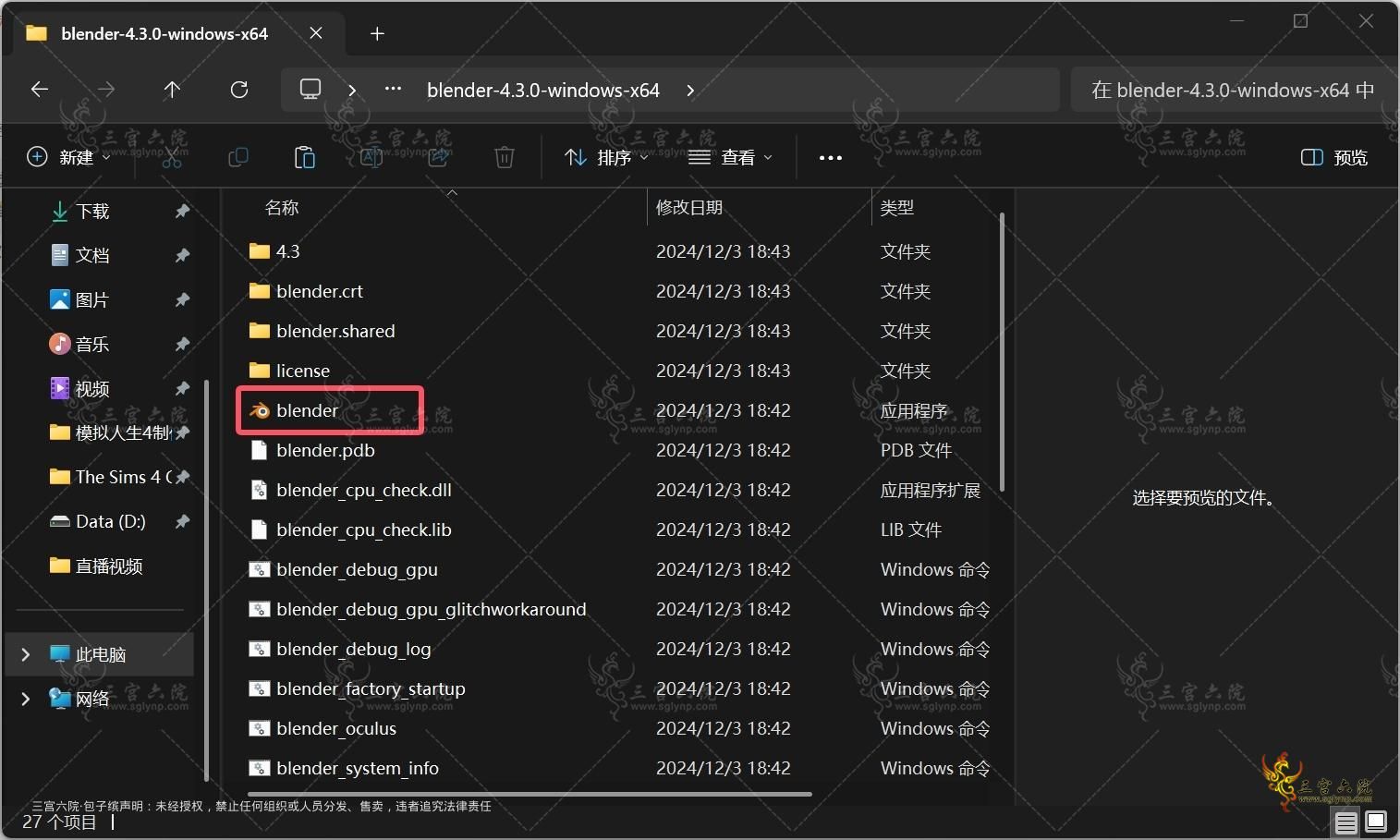
Task: Open the 查看 (View) dropdown
Action: 730,157
